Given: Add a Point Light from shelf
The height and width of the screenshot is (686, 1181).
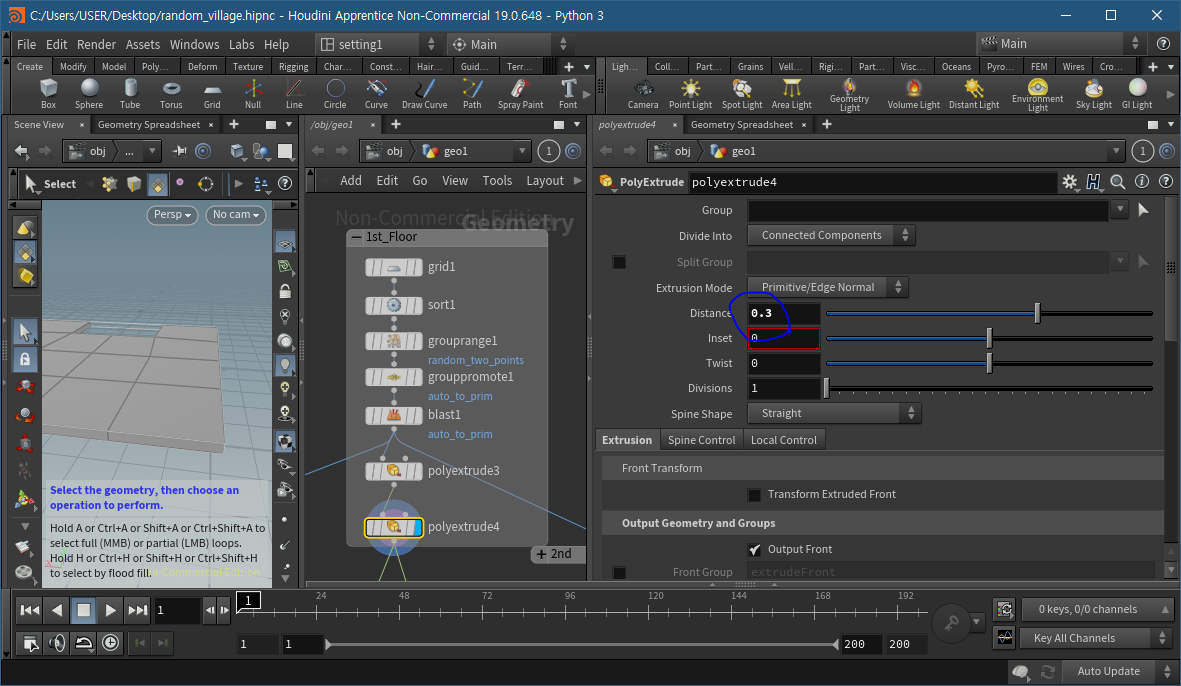Looking at the screenshot, I should click(x=690, y=92).
